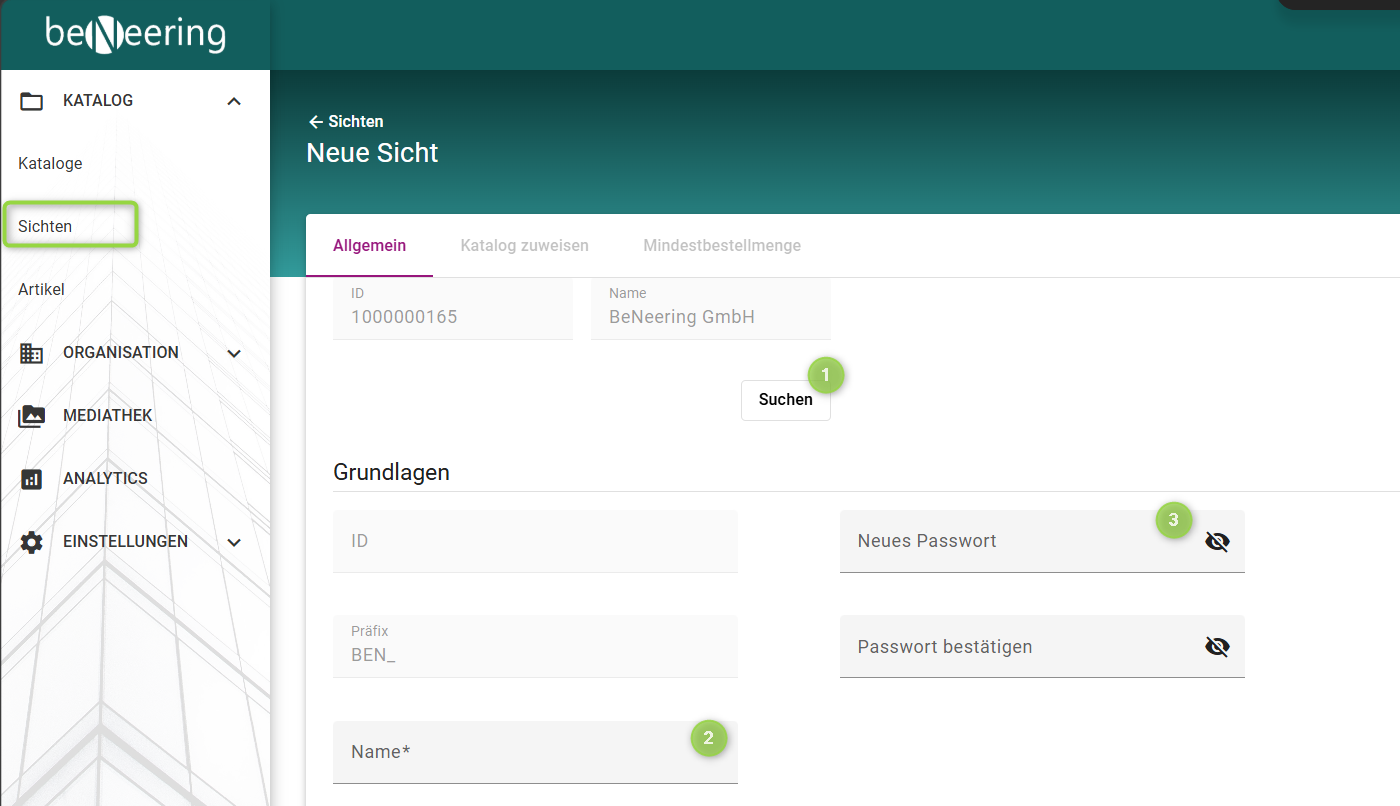This screenshot has width=1400, height=806.
Task: Click the Grundlagen ID input field
Action: [535, 542]
